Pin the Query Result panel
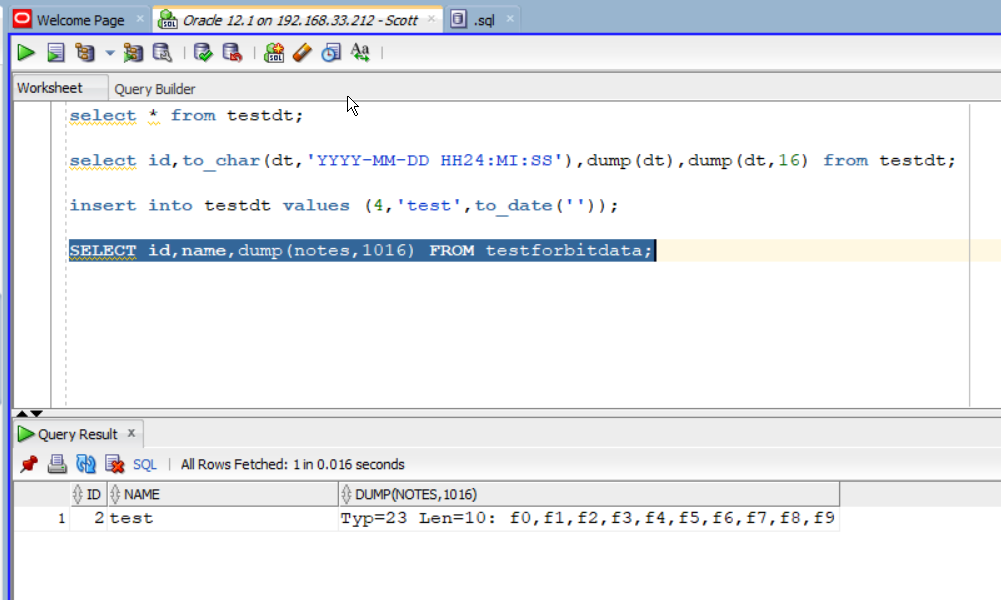1001x600 pixels. tap(28, 464)
